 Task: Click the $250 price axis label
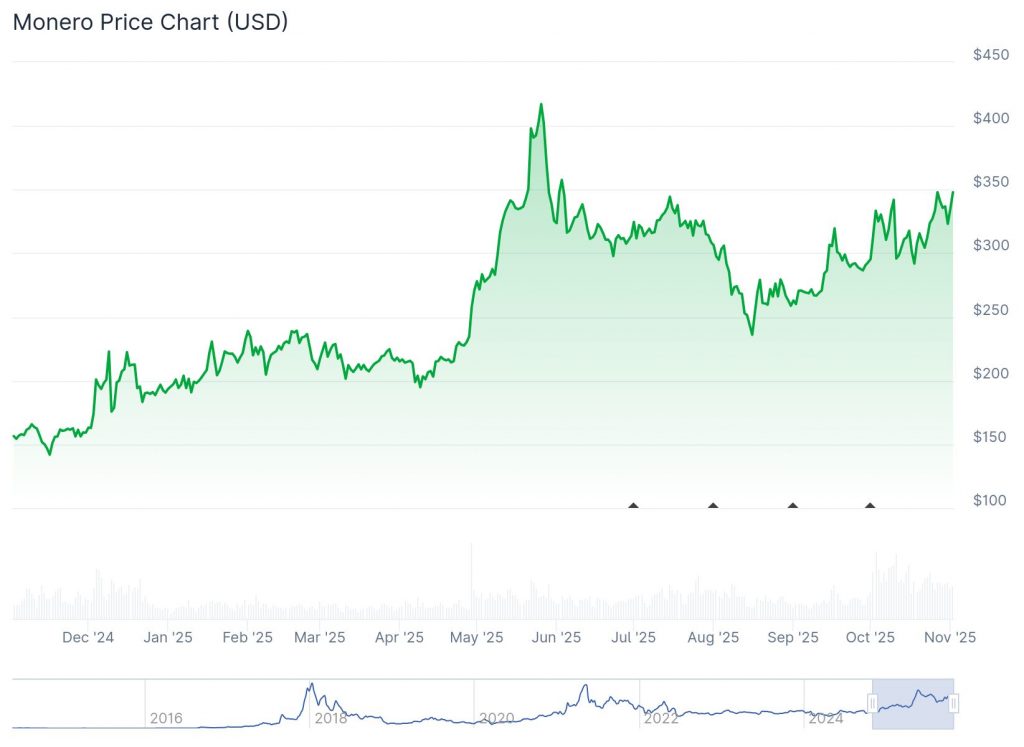(x=991, y=309)
